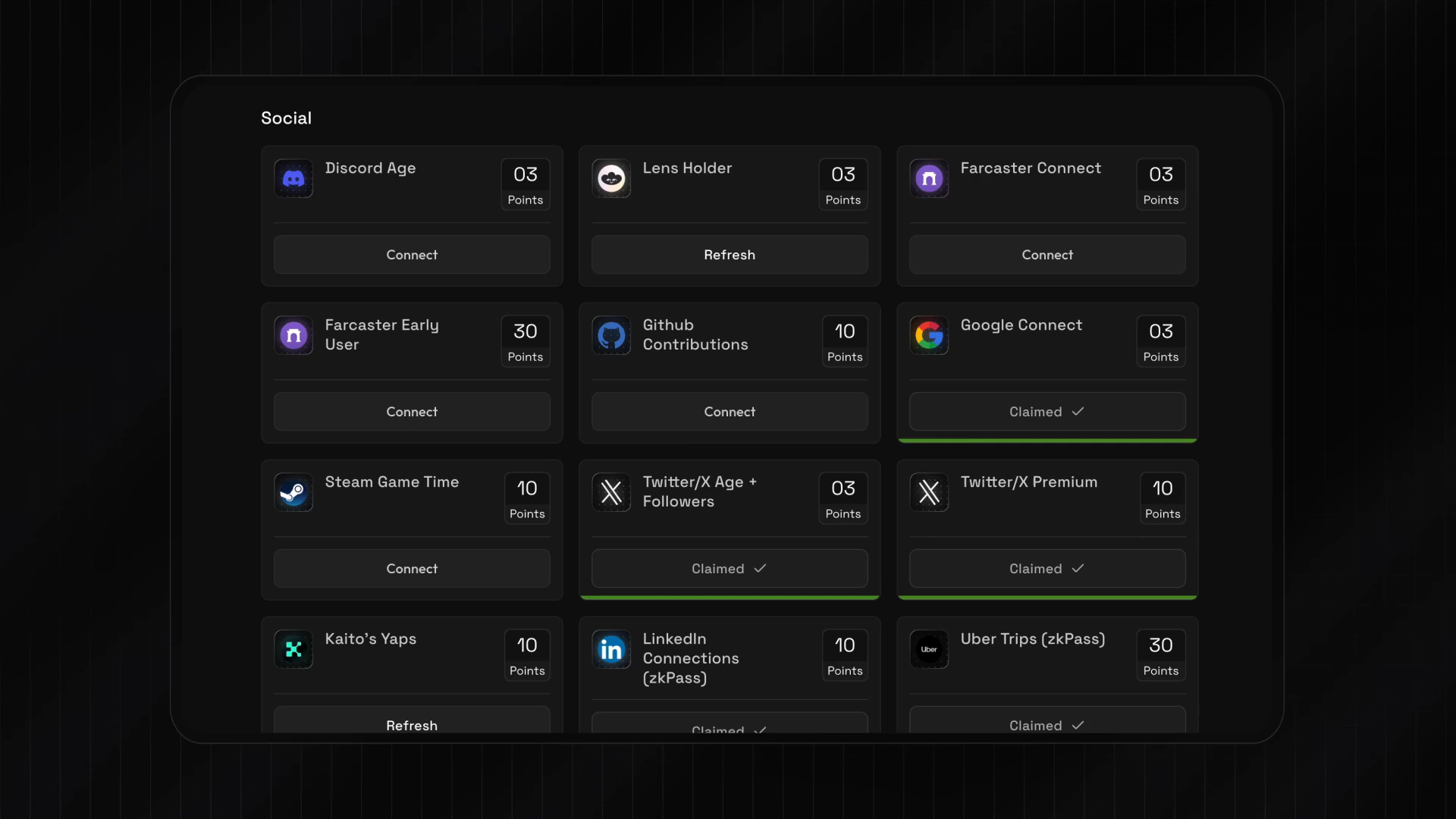Click the Uber Trips icon
The image size is (1456, 819).
click(929, 649)
